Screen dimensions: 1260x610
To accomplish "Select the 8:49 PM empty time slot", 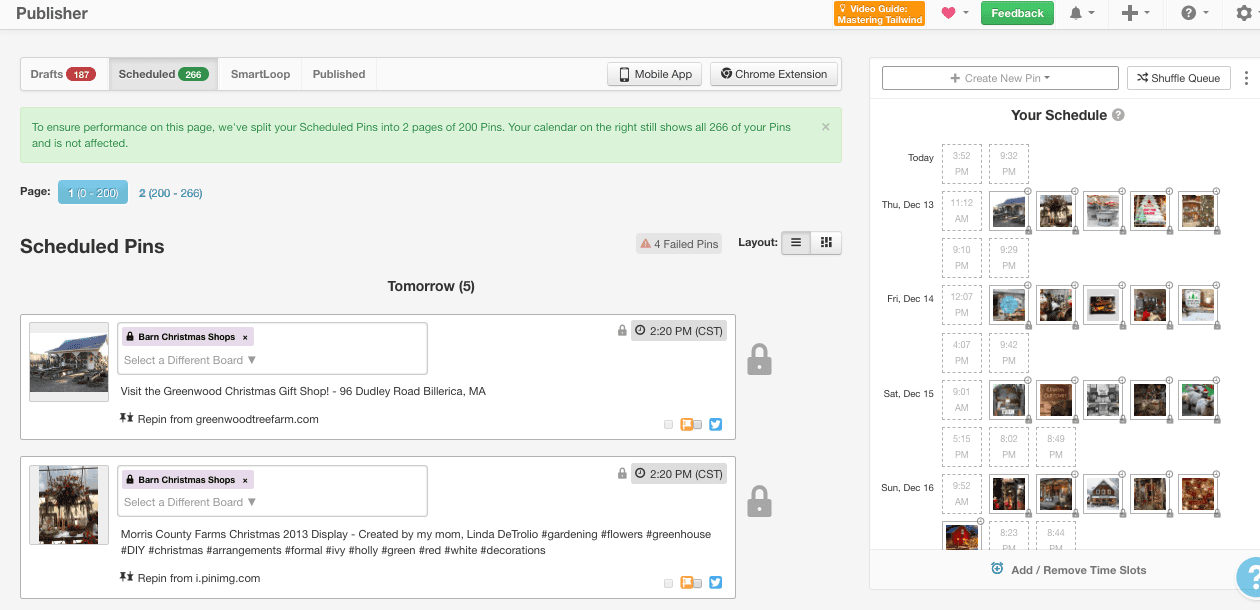I will click(1055, 447).
